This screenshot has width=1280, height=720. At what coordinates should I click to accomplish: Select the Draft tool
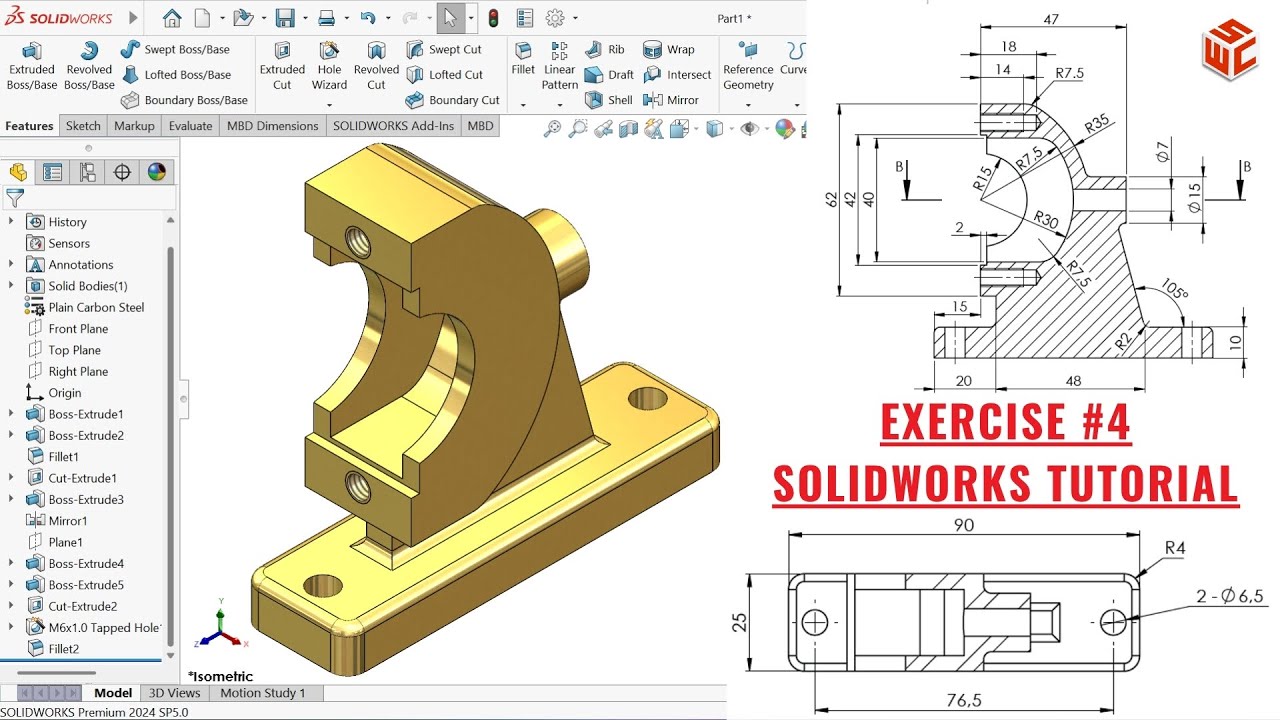pos(609,74)
